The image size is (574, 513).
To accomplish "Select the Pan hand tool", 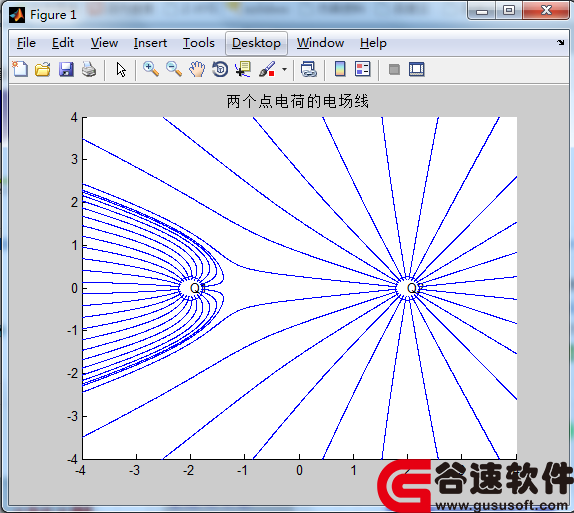I will tap(197, 69).
